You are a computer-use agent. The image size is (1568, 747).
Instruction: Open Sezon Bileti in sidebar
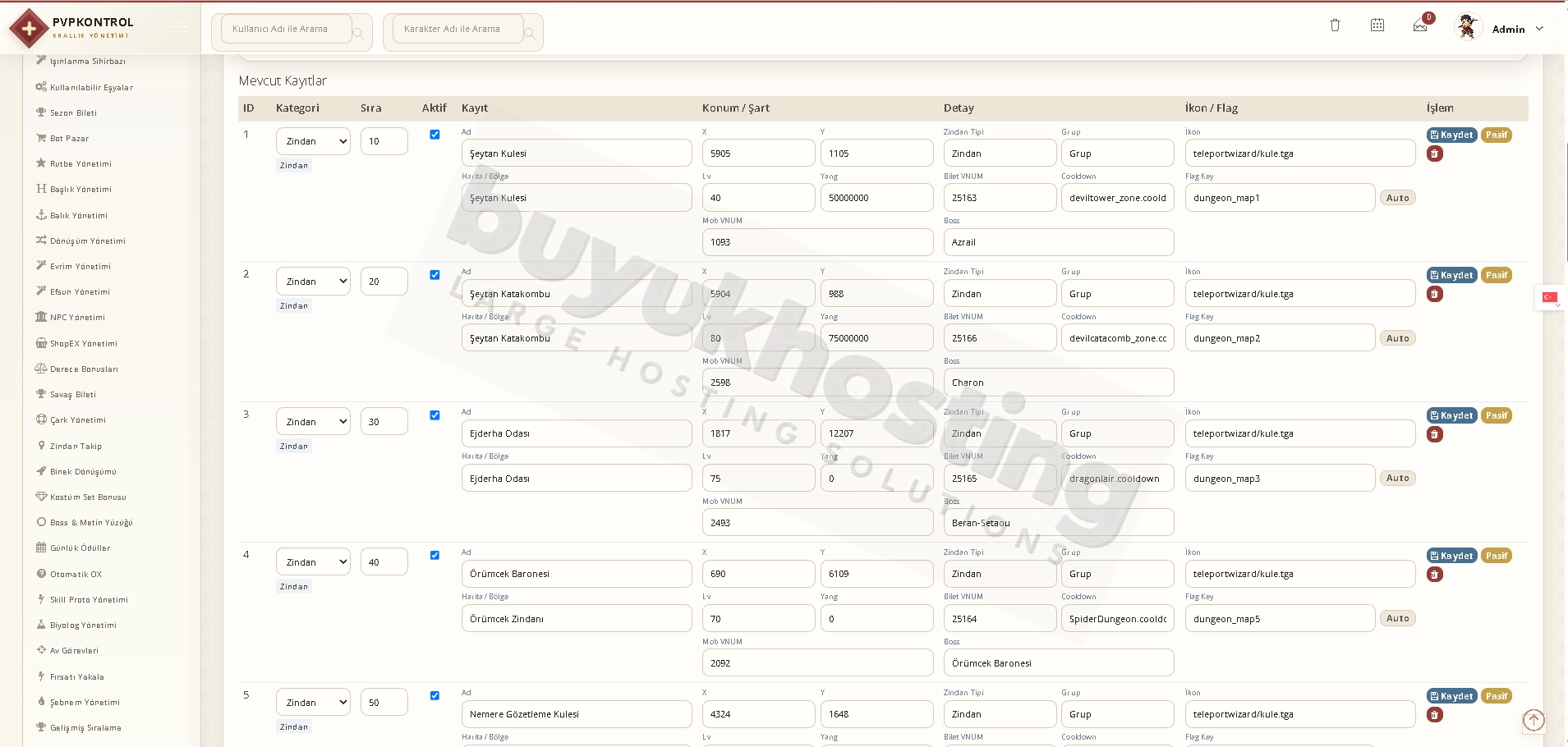(x=73, y=113)
